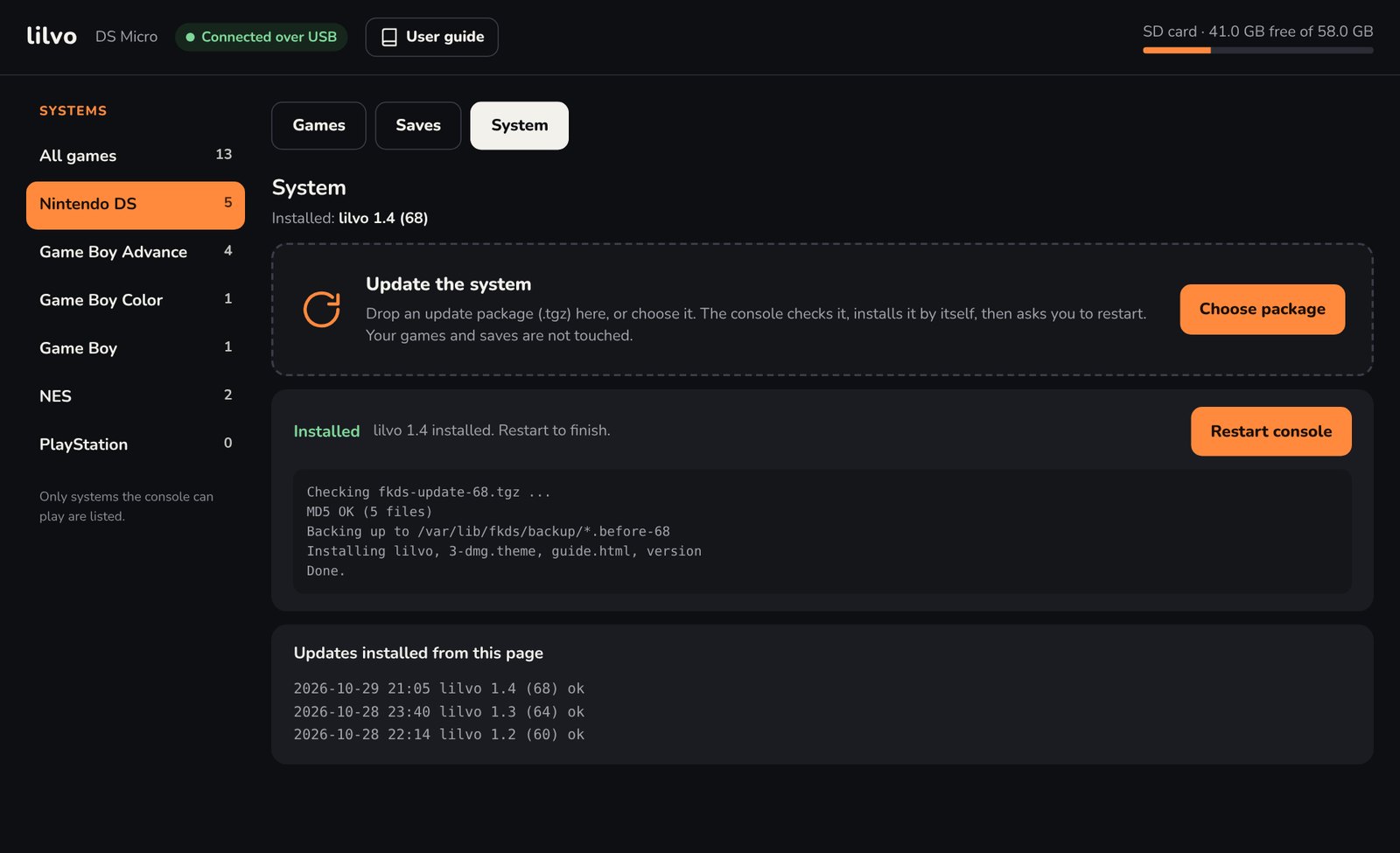Click the 'Installing lilvo' log line
Viewport: 1400px width, 853px height.
click(x=504, y=551)
